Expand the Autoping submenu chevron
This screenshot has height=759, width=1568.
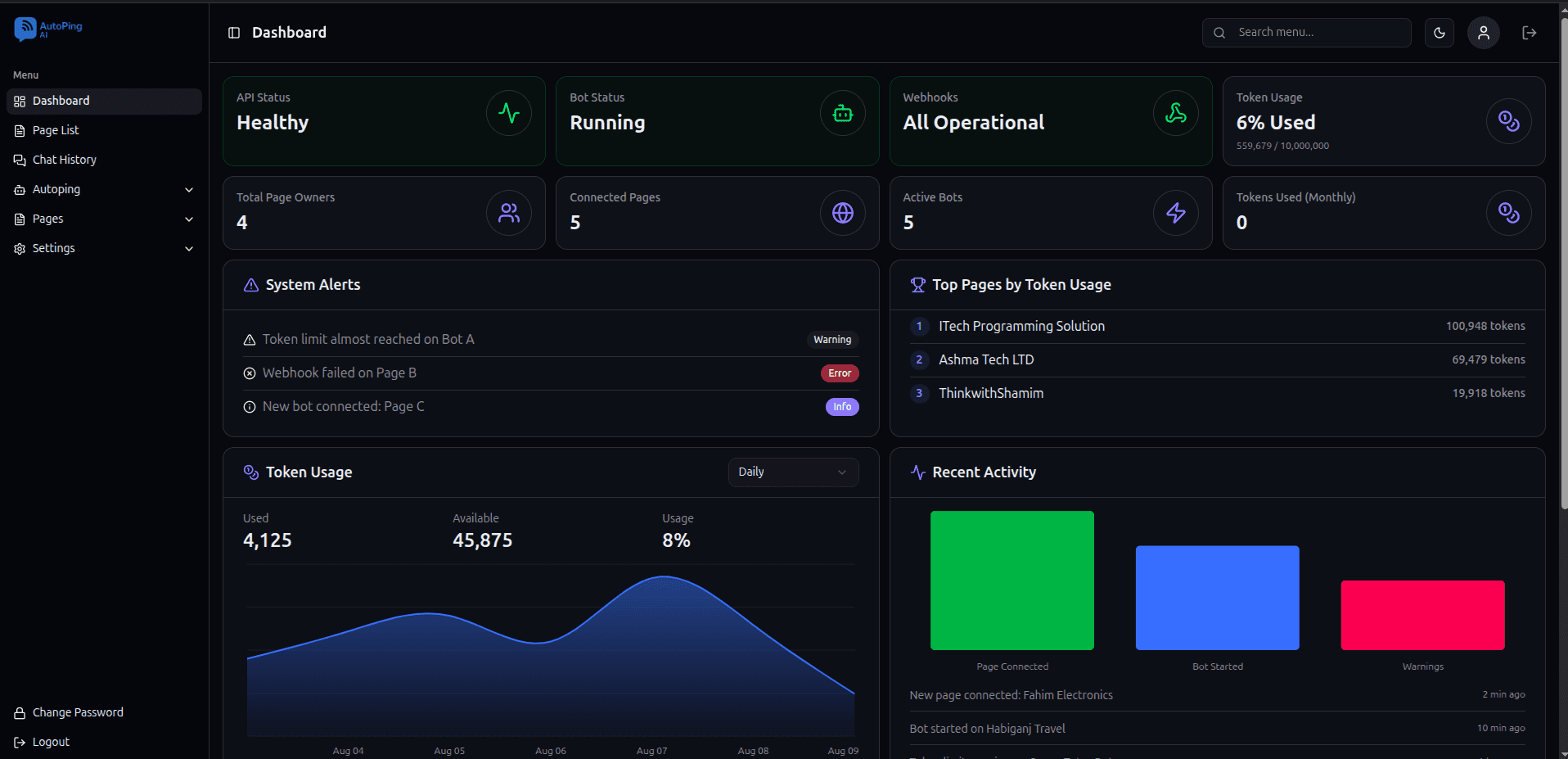pos(189,189)
